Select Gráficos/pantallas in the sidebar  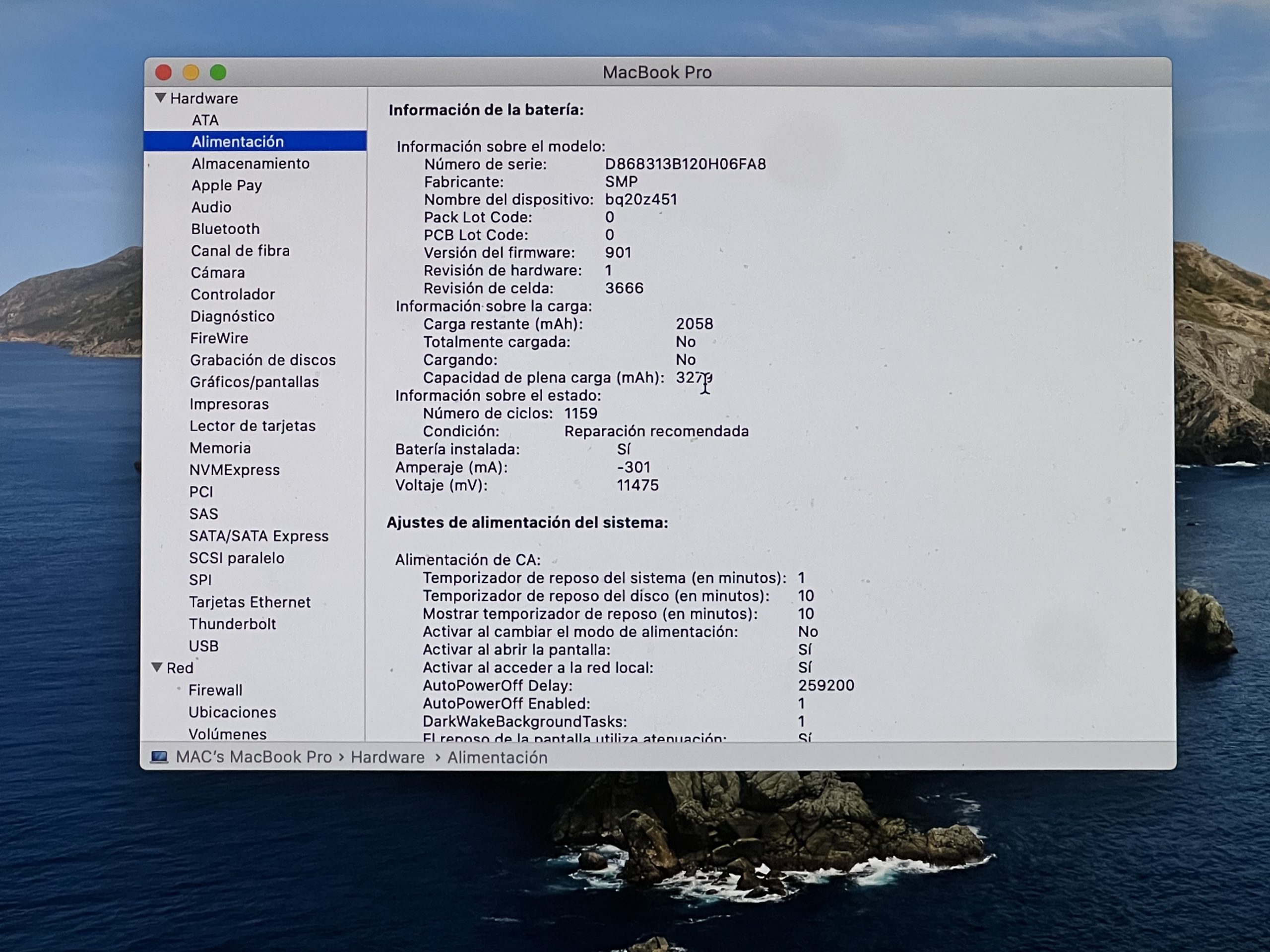[254, 382]
